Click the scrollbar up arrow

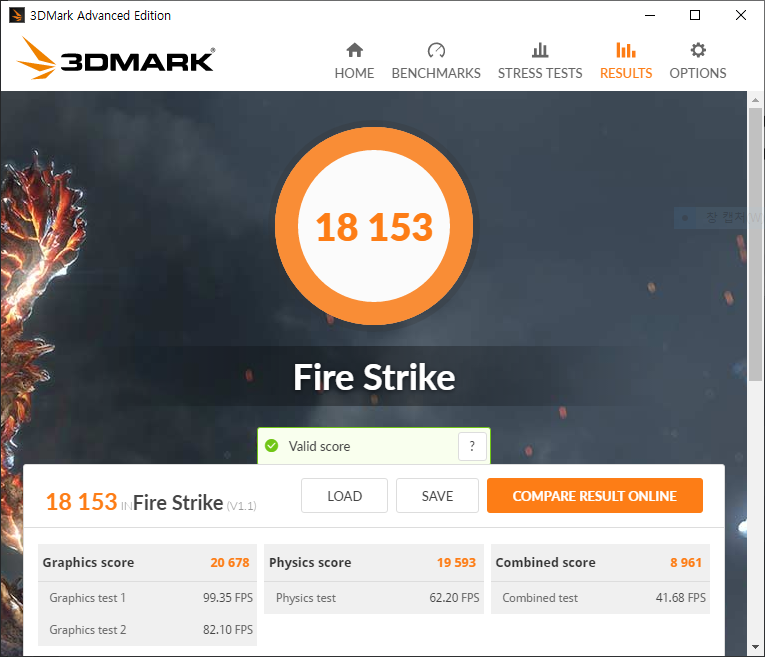(755, 100)
